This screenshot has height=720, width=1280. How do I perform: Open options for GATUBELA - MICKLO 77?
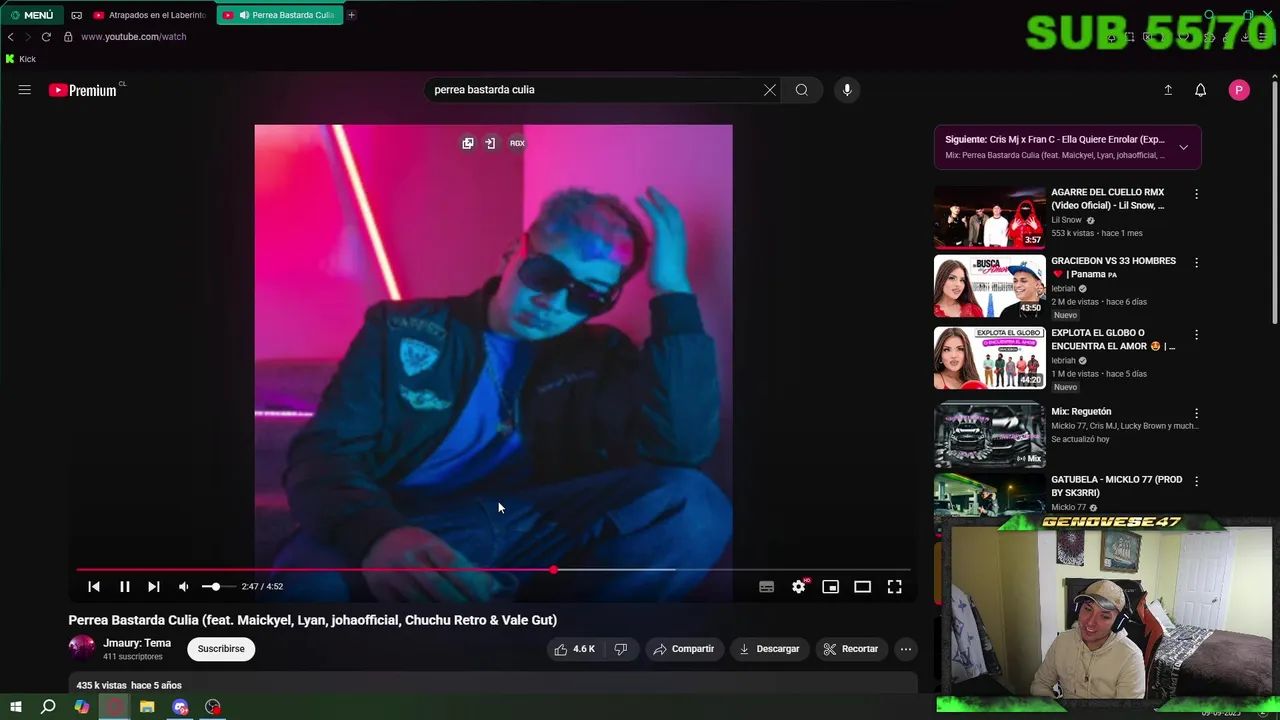(x=1196, y=482)
